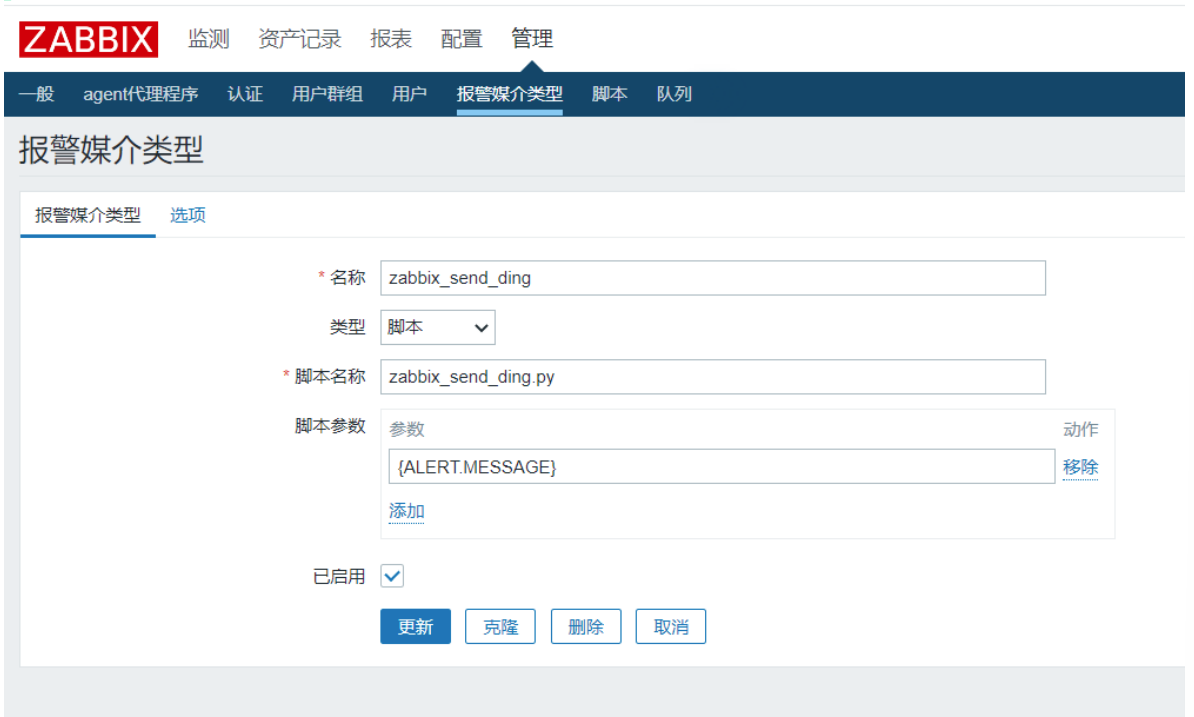Open the 管理 top menu

pyautogui.click(x=532, y=39)
